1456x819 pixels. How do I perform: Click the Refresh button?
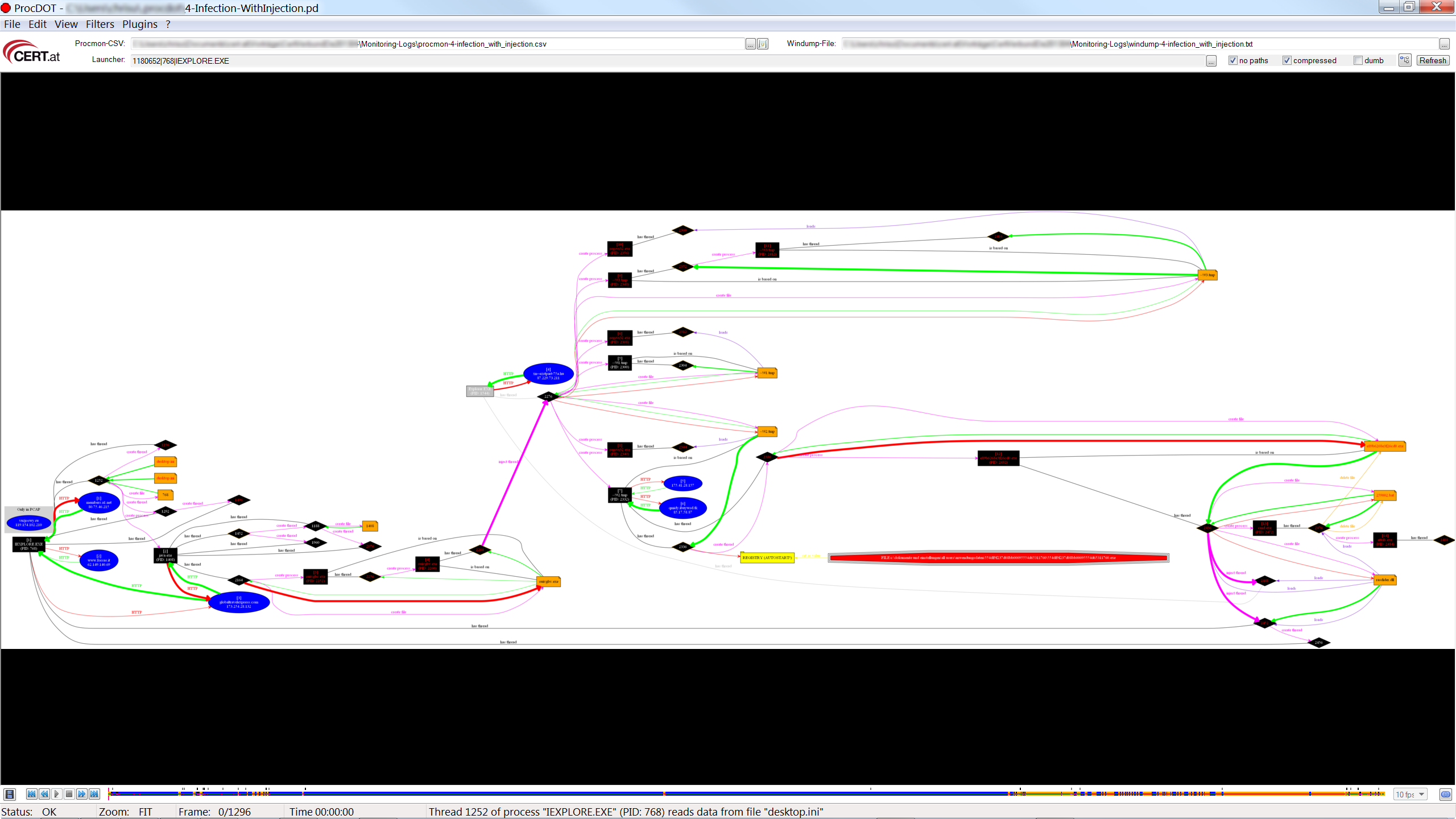coord(1433,60)
